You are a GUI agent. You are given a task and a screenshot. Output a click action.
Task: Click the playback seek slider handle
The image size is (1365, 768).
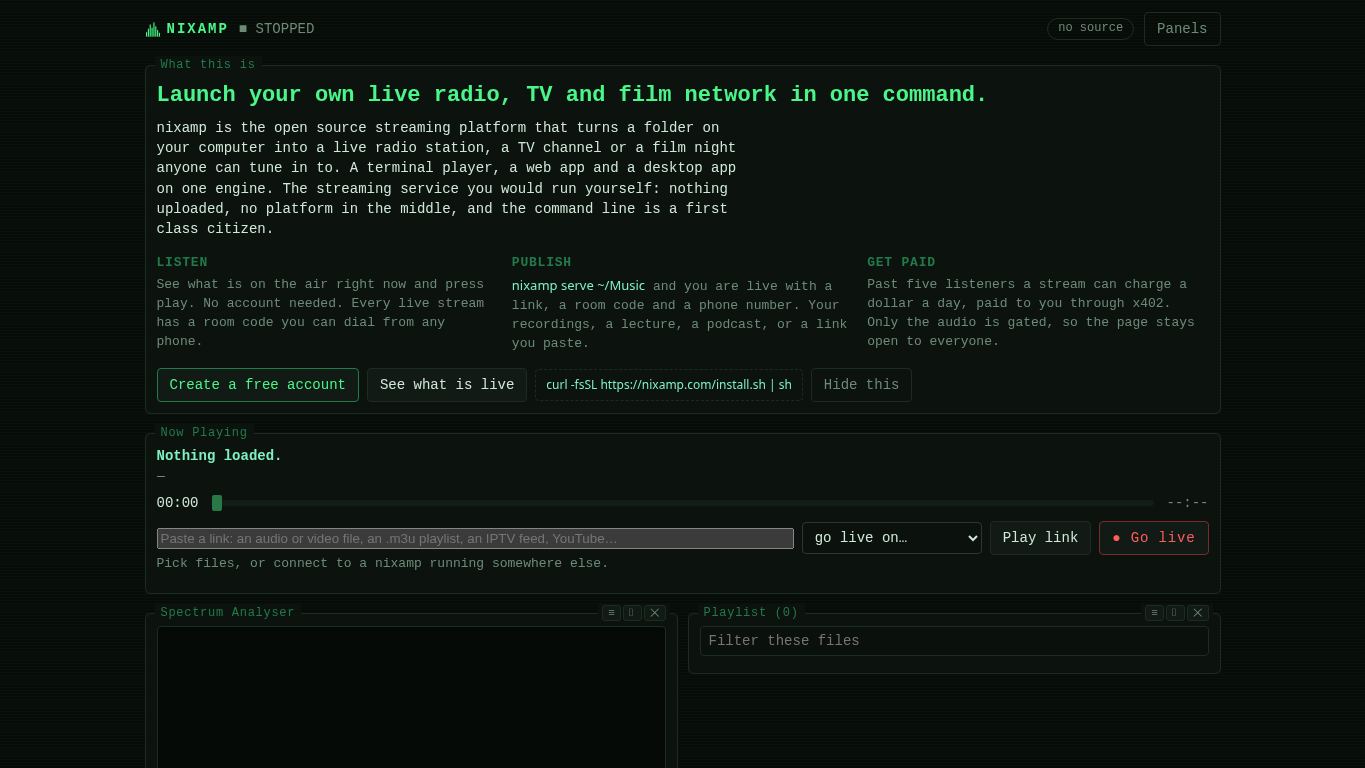pos(217,503)
